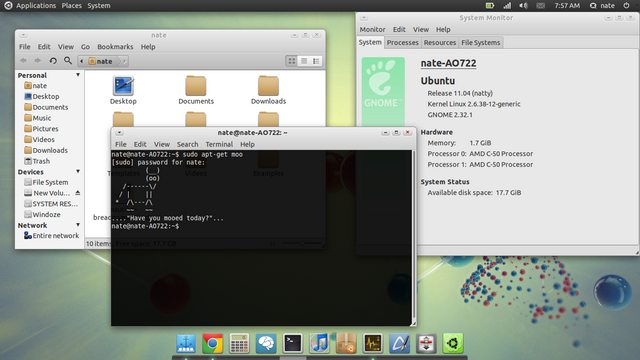The image size is (640, 360).
Task: Open the package box icon in dock
Action: [x=346, y=343]
